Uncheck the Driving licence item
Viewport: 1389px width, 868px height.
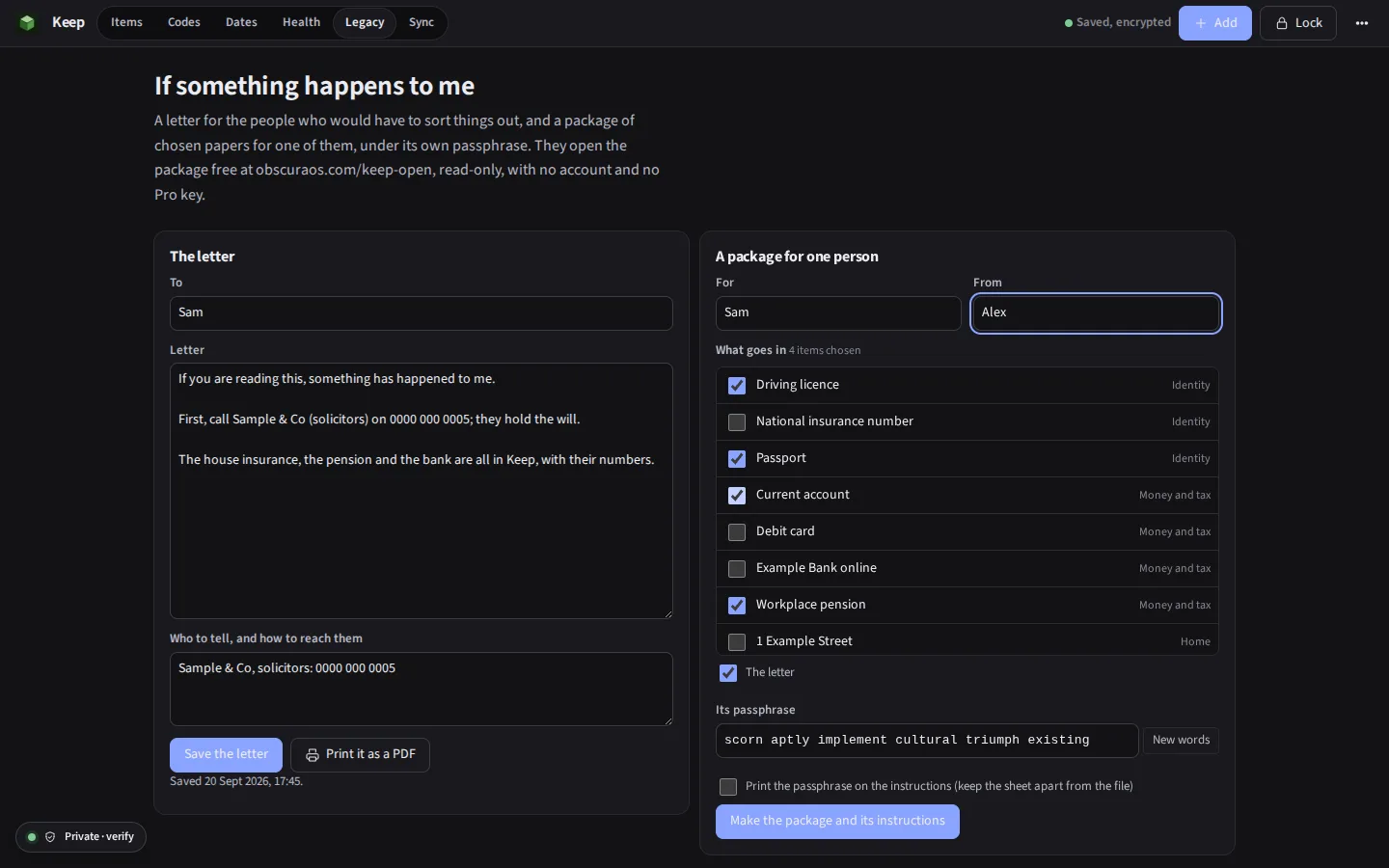(x=737, y=386)
